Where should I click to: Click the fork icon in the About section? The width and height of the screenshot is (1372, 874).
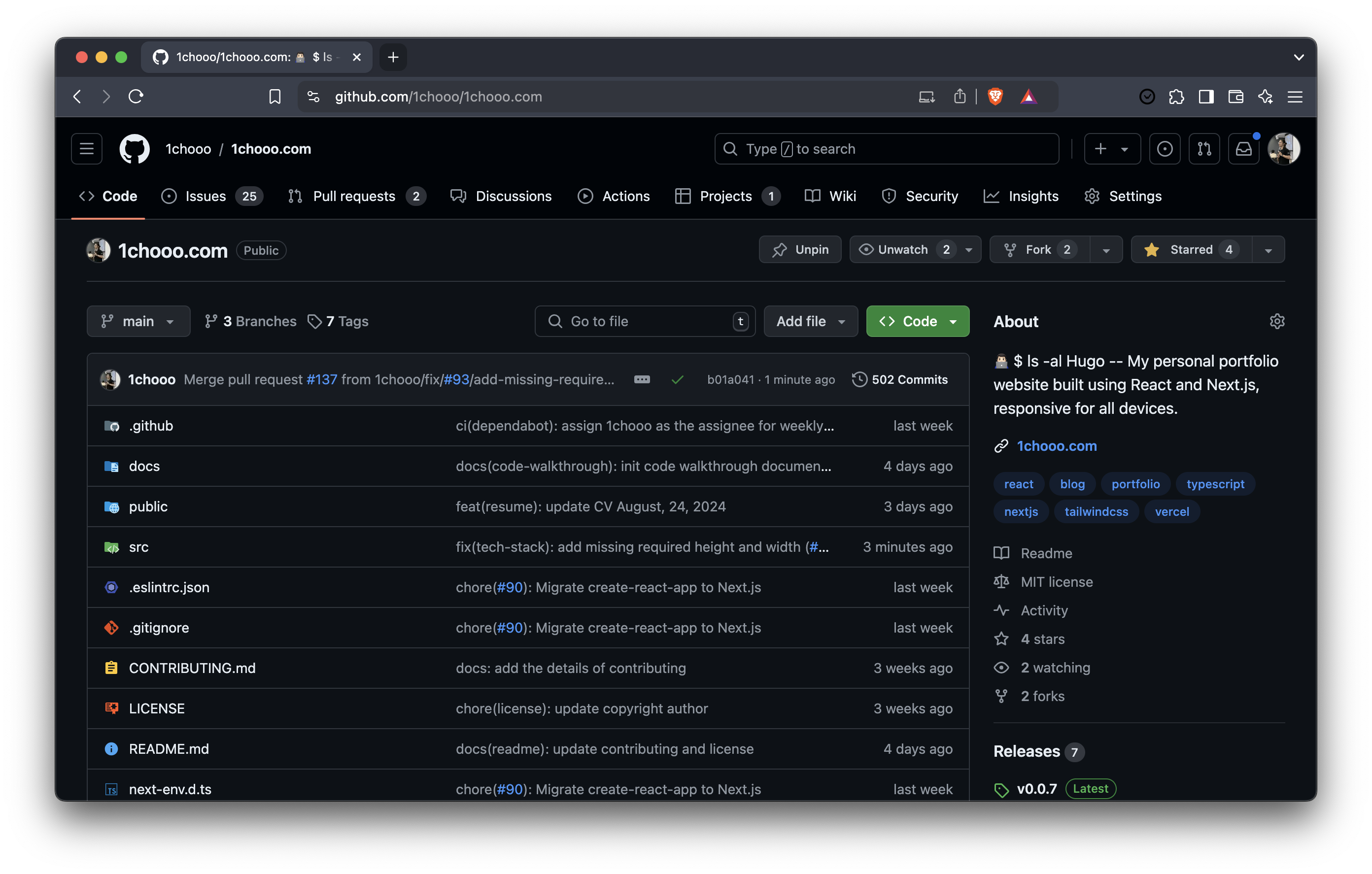click(1001, 695)
